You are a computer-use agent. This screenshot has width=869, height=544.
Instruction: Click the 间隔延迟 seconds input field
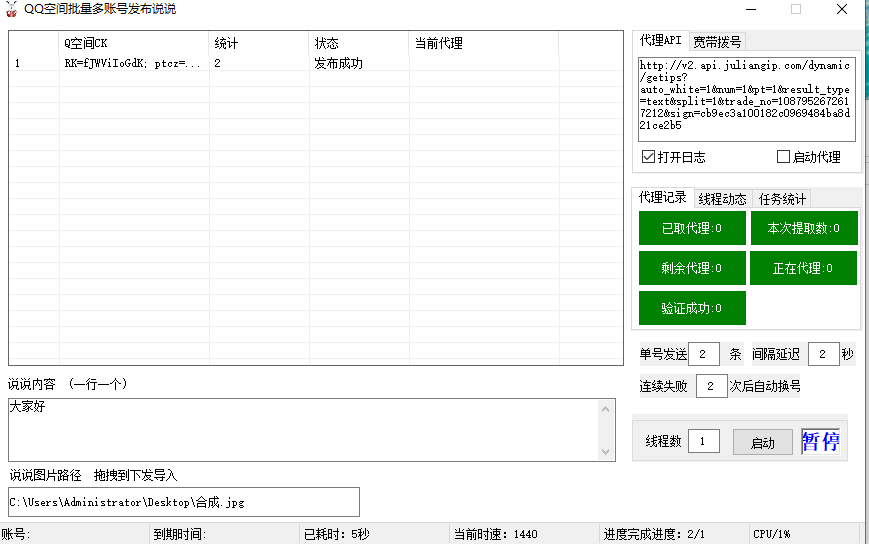(x=823, y=354)
